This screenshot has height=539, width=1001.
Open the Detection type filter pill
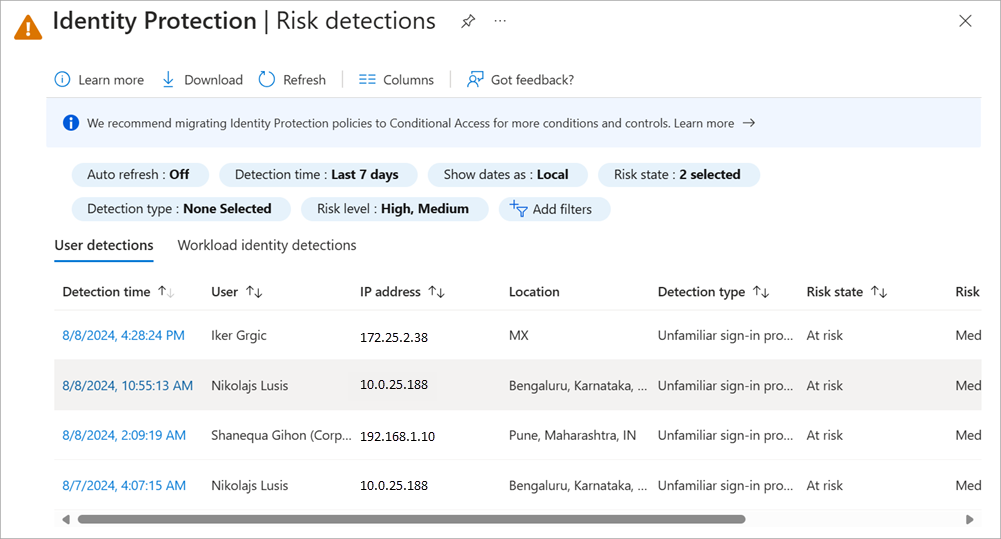179,209
